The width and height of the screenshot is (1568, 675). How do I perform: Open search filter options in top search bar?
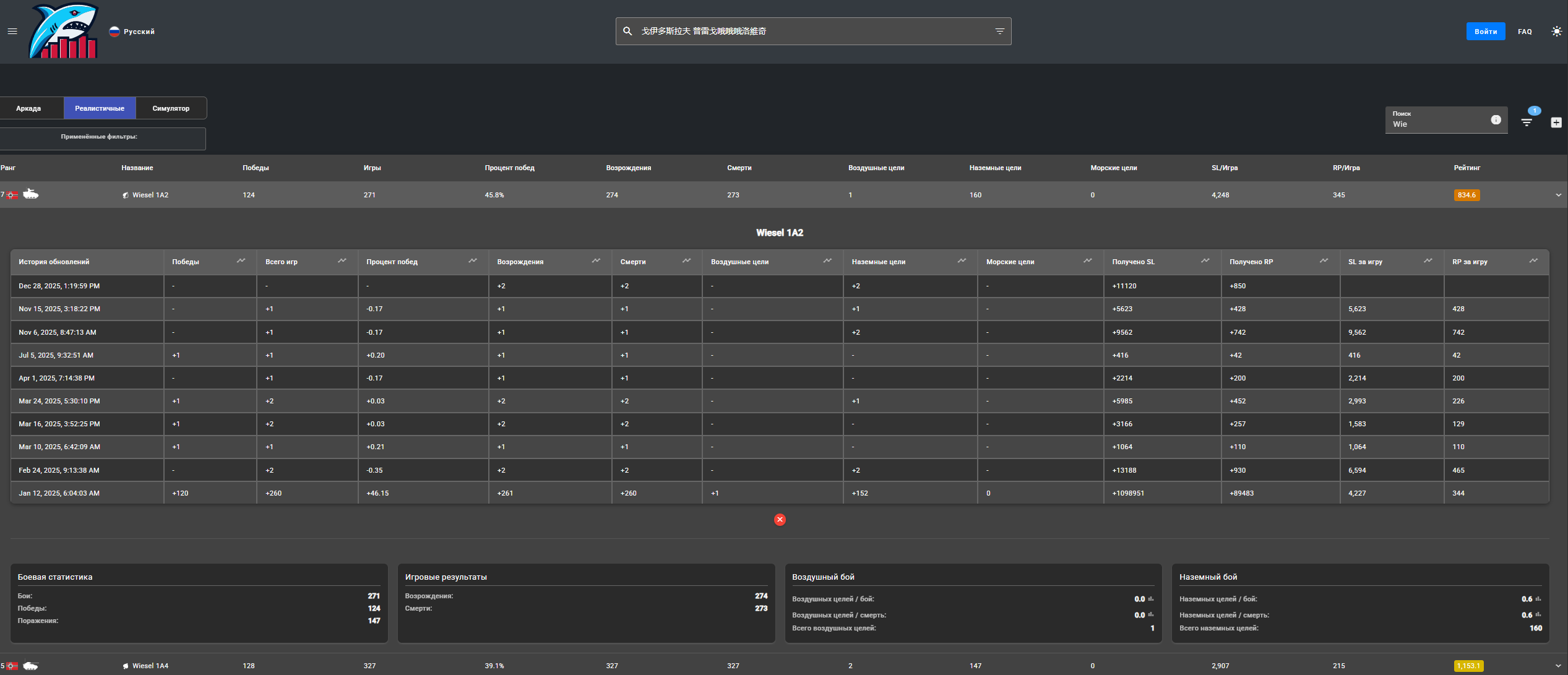click(999, 31)
